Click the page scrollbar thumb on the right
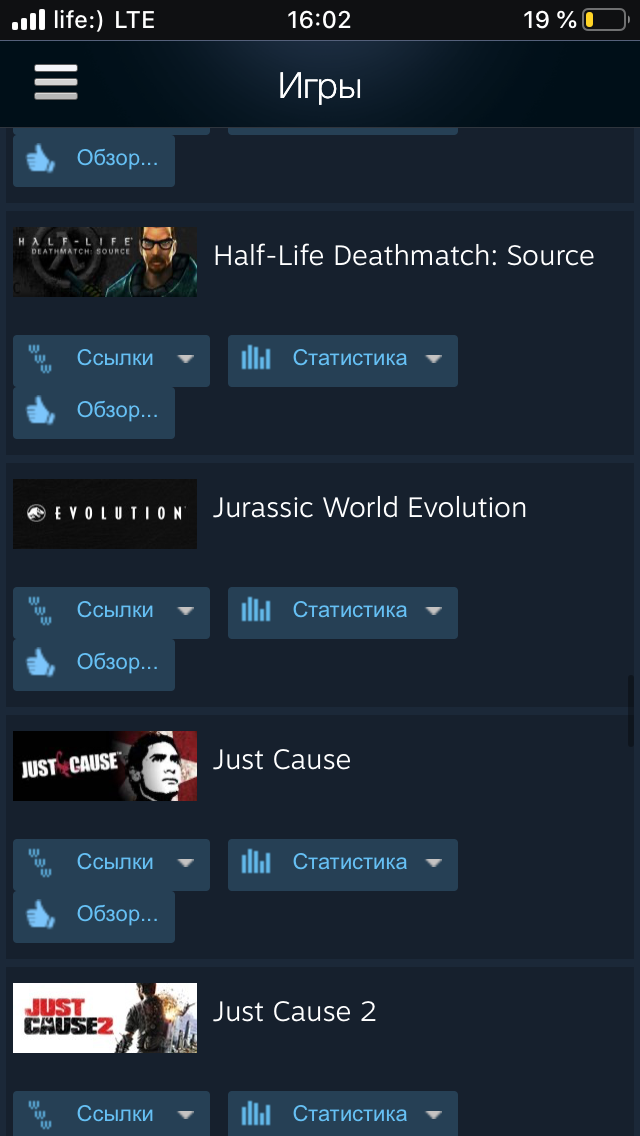The image size is (640, 1136). (x=631, y=711)
